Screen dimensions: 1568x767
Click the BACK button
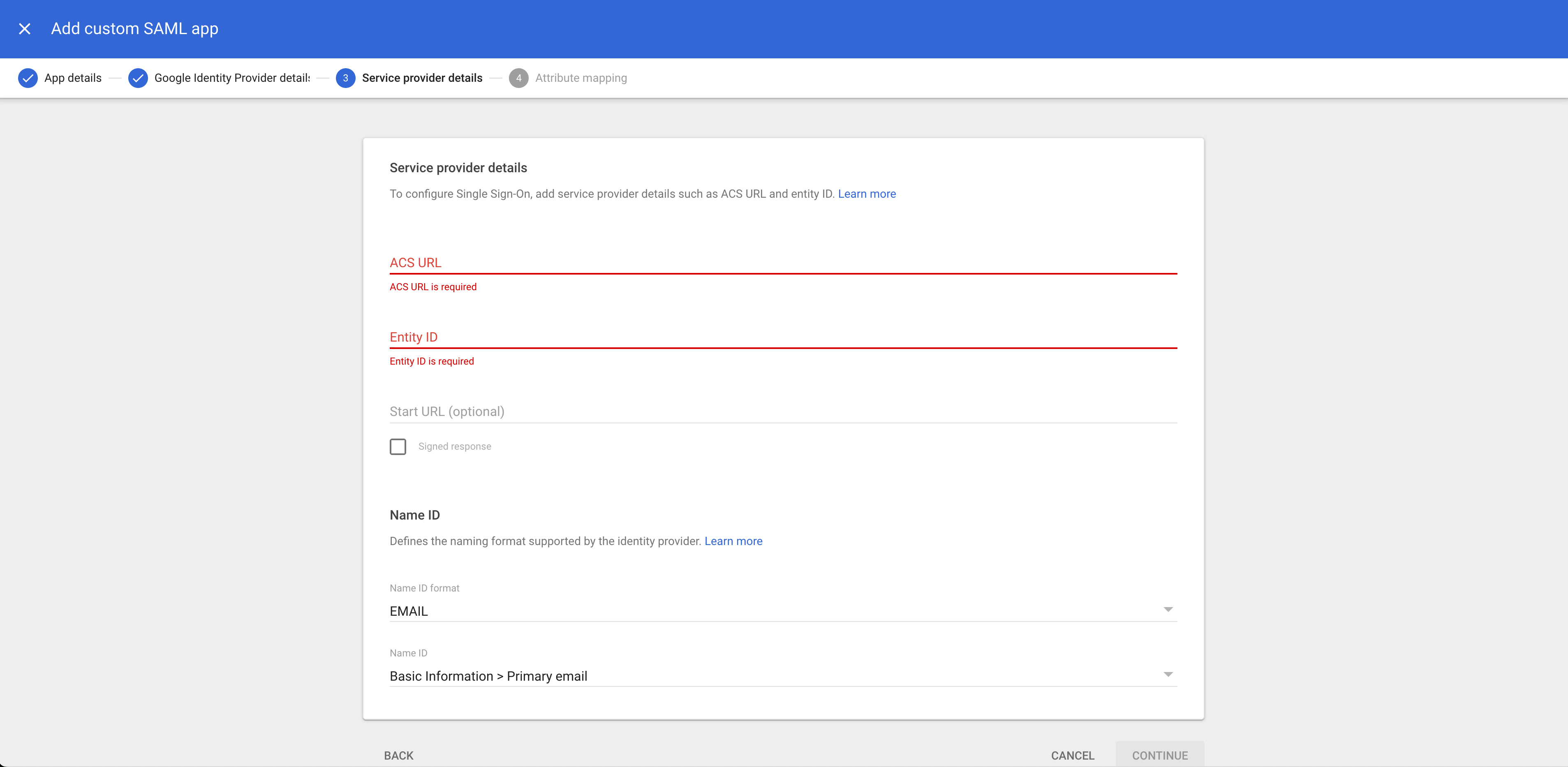click(399, 755)
